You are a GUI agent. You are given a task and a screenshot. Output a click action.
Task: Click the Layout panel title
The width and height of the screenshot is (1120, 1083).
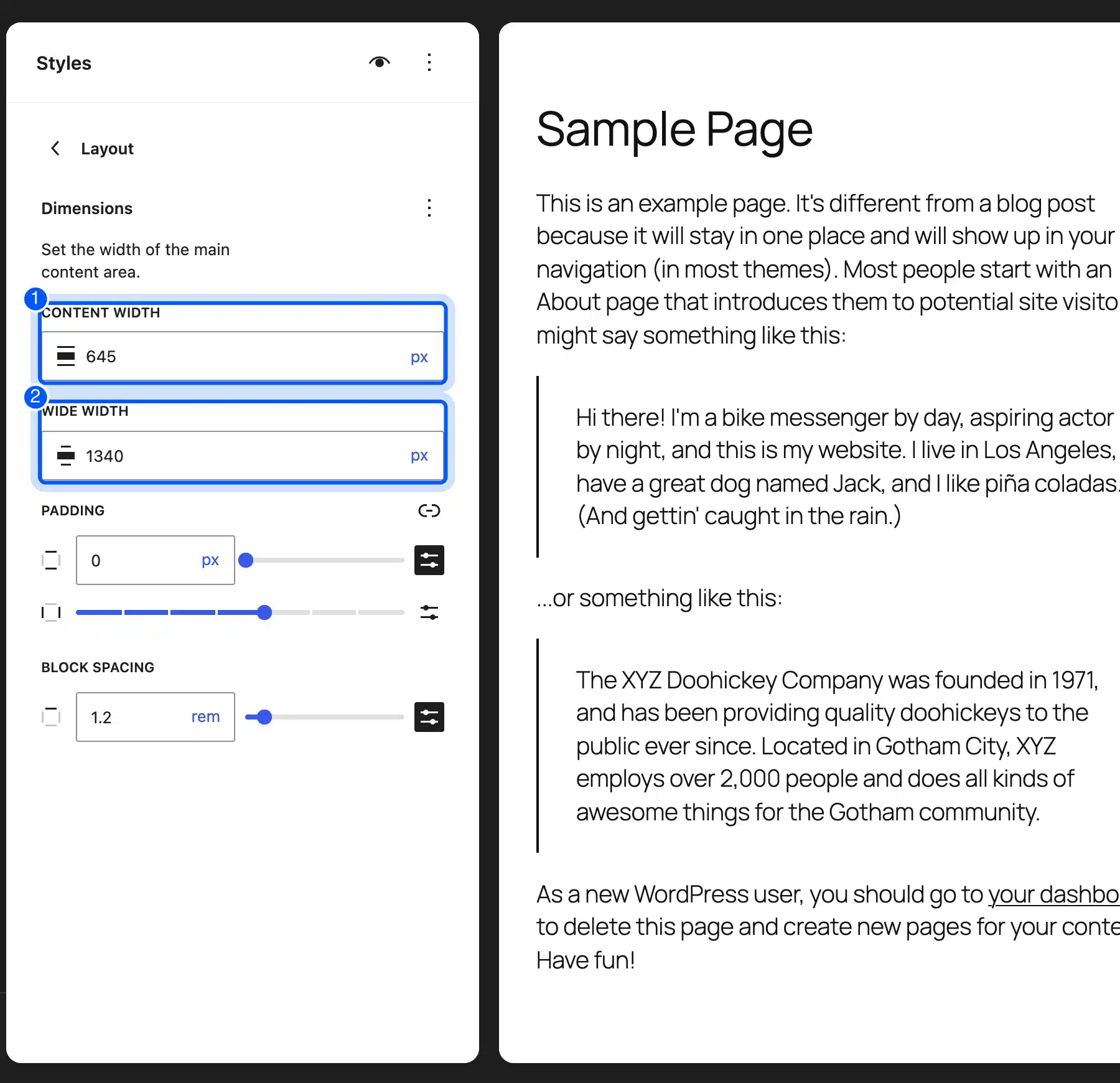tap(107, 149)
